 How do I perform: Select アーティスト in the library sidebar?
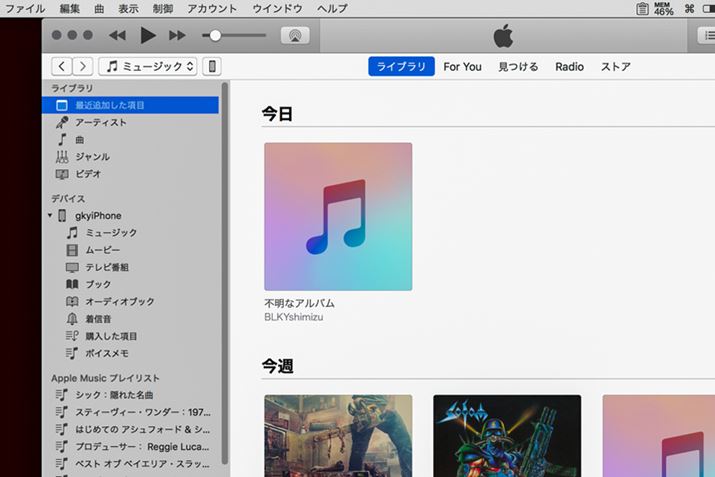100,123
